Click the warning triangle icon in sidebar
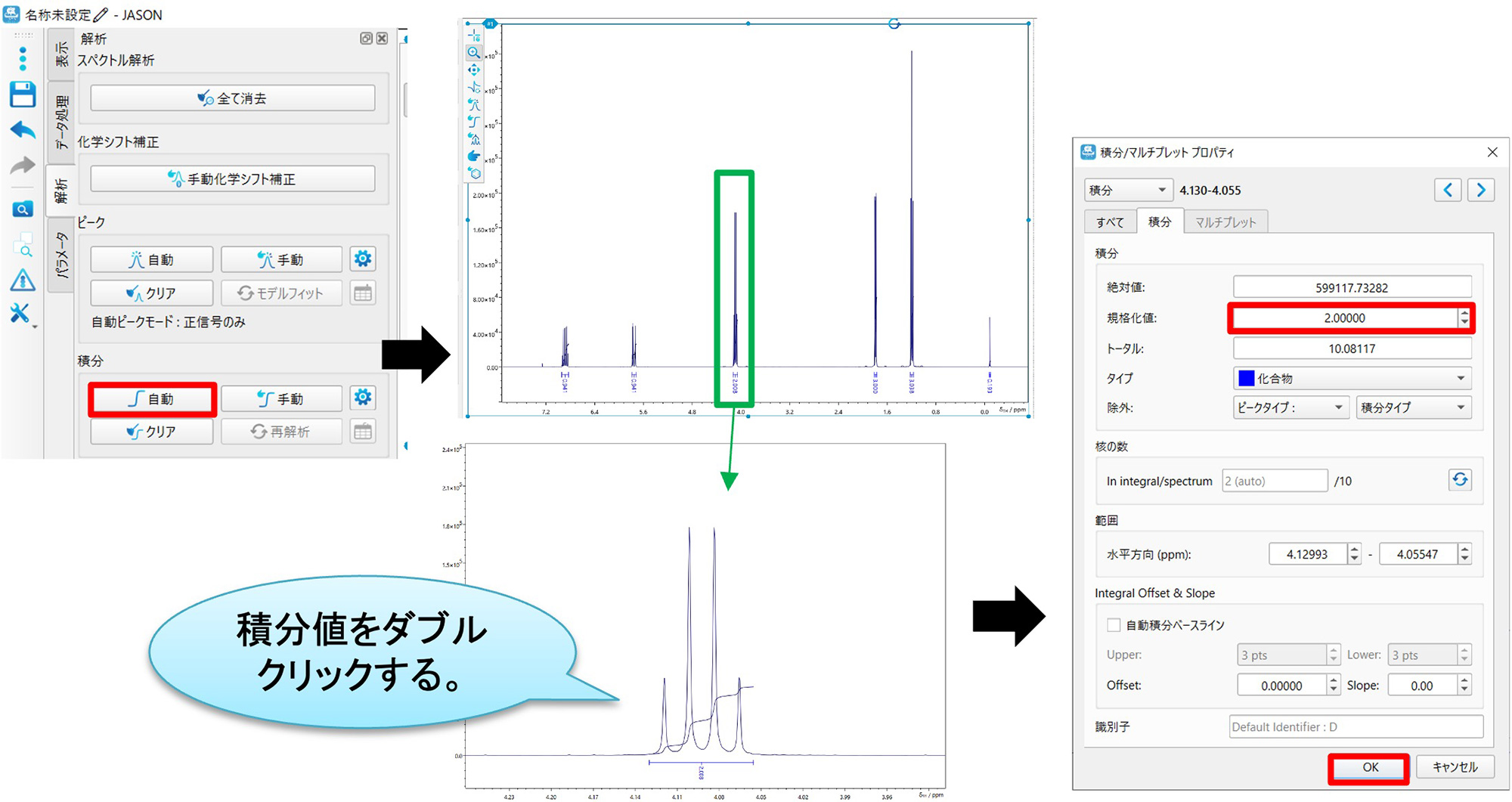This screenshot has width=1512, height=802. coord(23,280)
